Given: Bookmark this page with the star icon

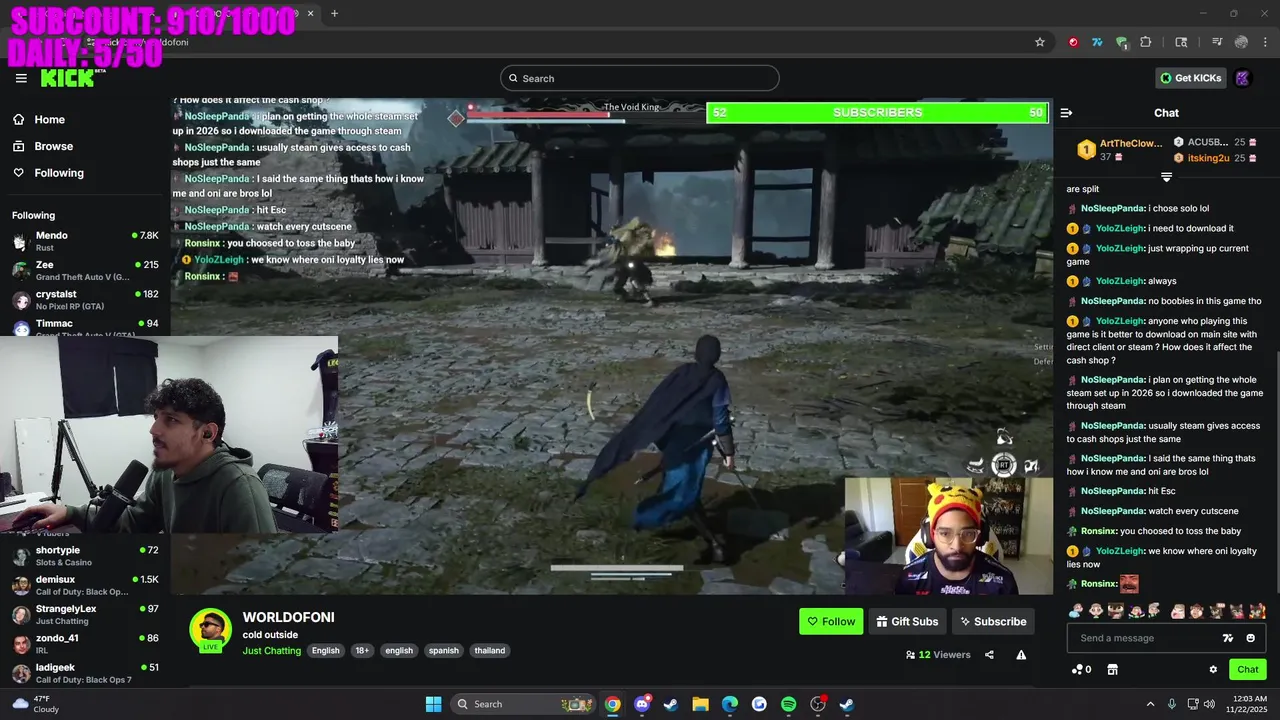Looking at the screenshot, I should tap(1040, 42).
